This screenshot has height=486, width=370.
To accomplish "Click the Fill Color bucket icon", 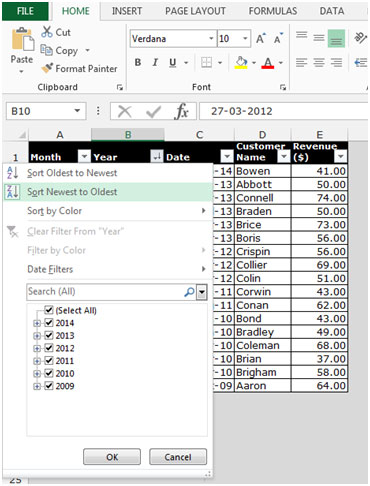I will 241,62.
